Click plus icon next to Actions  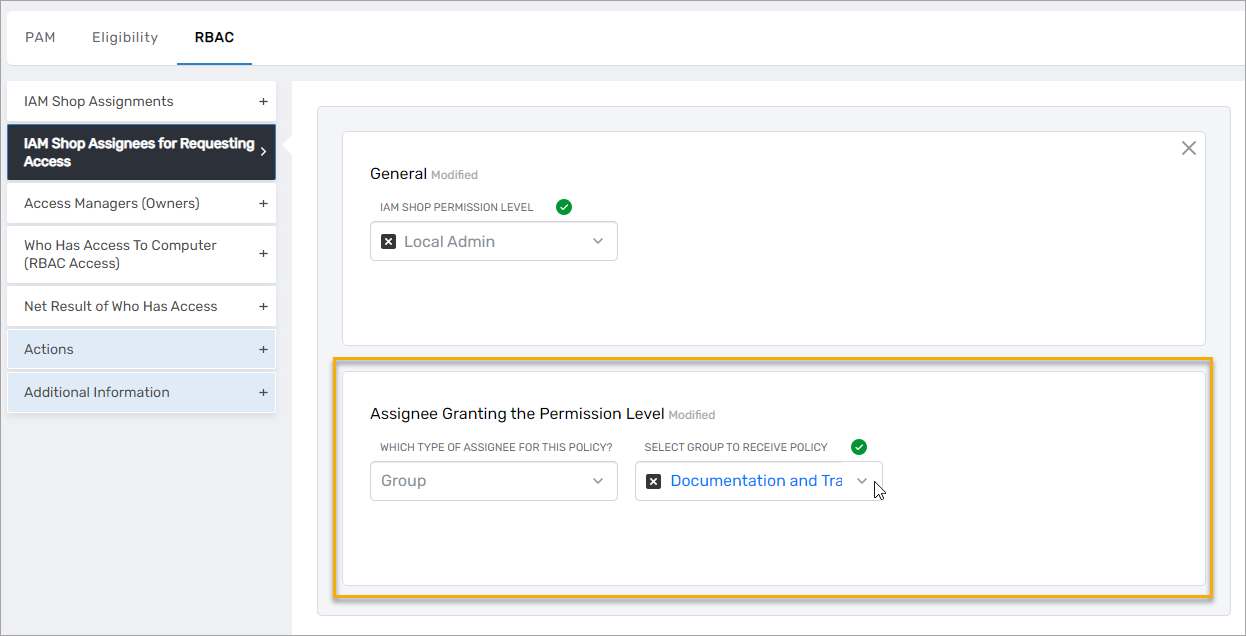point(263,349)
